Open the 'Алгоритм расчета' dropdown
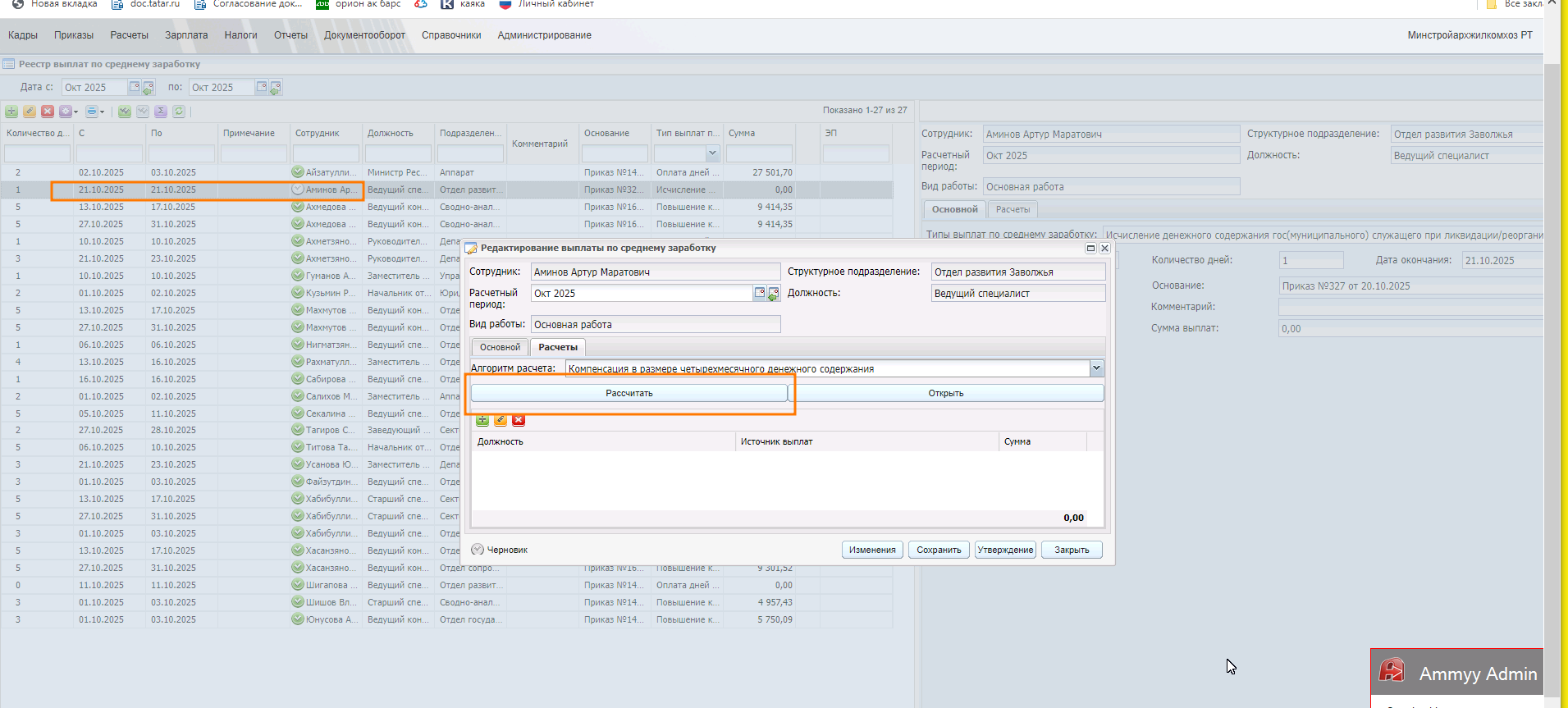Screen dimensions: 1568x708 1096,368
